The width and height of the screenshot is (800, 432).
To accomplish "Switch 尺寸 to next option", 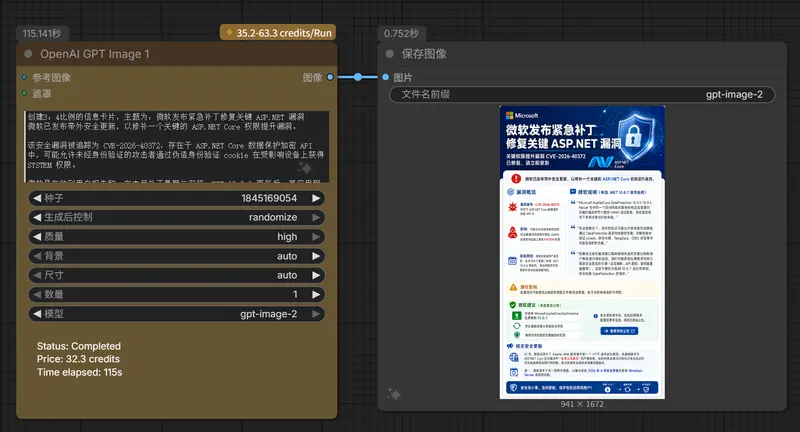I will click(x=316, y=275).
